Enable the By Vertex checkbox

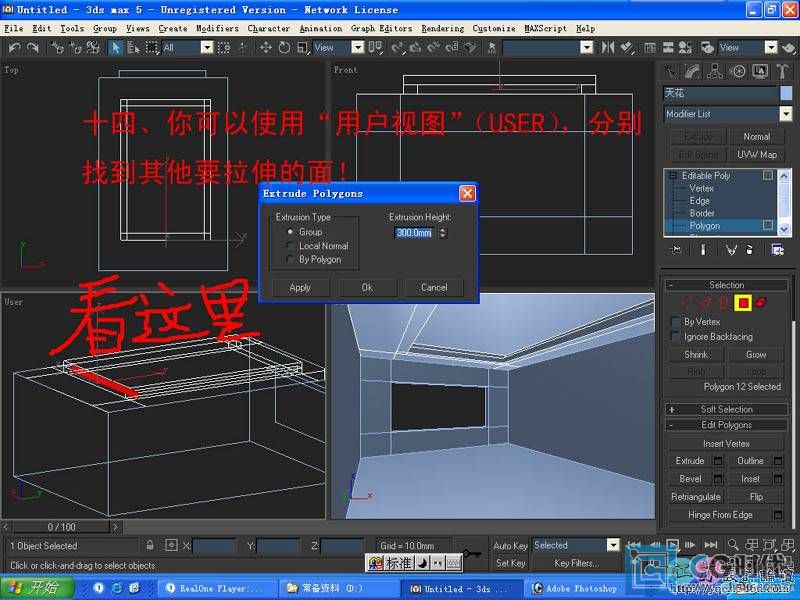click(x=675, y=321)
